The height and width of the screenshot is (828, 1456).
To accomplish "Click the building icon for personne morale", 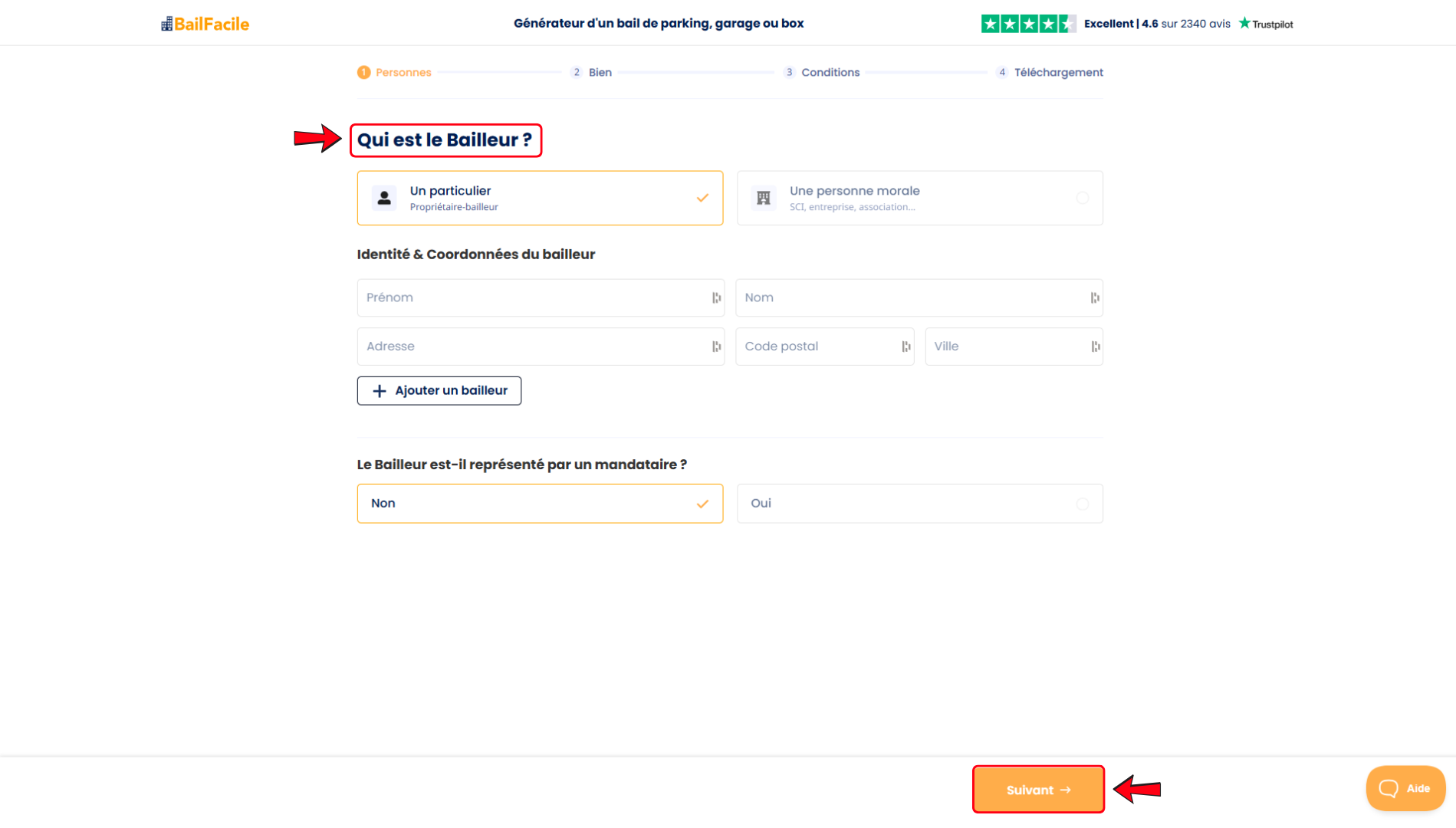I will 764,198.
